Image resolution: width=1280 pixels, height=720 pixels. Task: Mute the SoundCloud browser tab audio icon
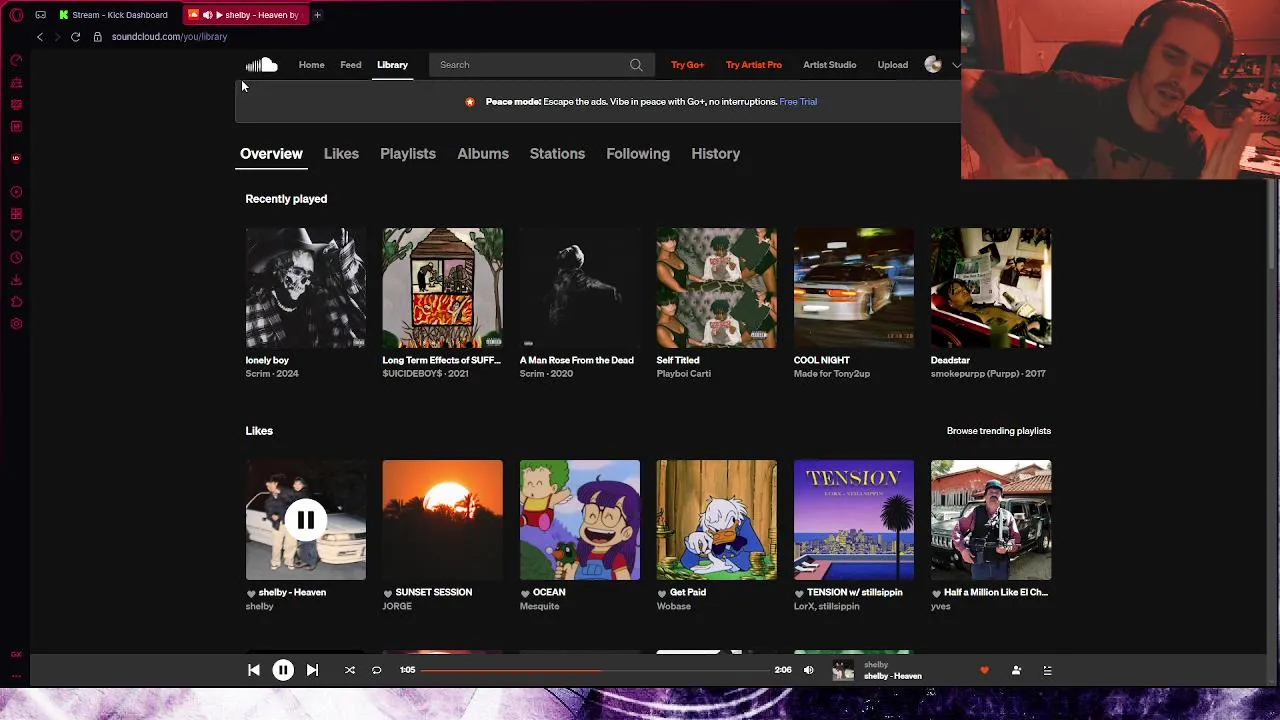(x=207, y=15)
